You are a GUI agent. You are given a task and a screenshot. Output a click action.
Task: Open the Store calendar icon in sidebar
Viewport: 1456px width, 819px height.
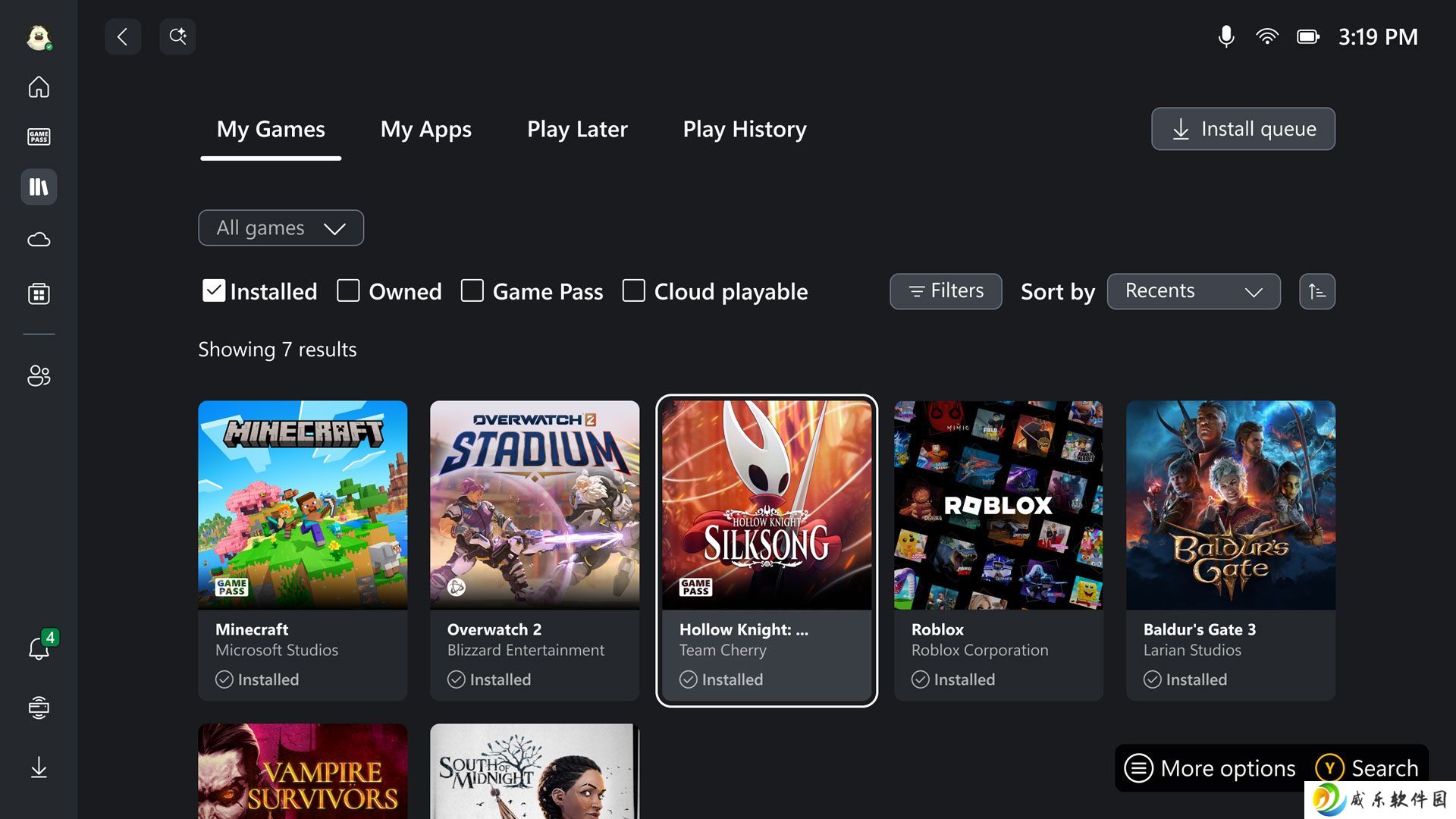tap(39, 293)
